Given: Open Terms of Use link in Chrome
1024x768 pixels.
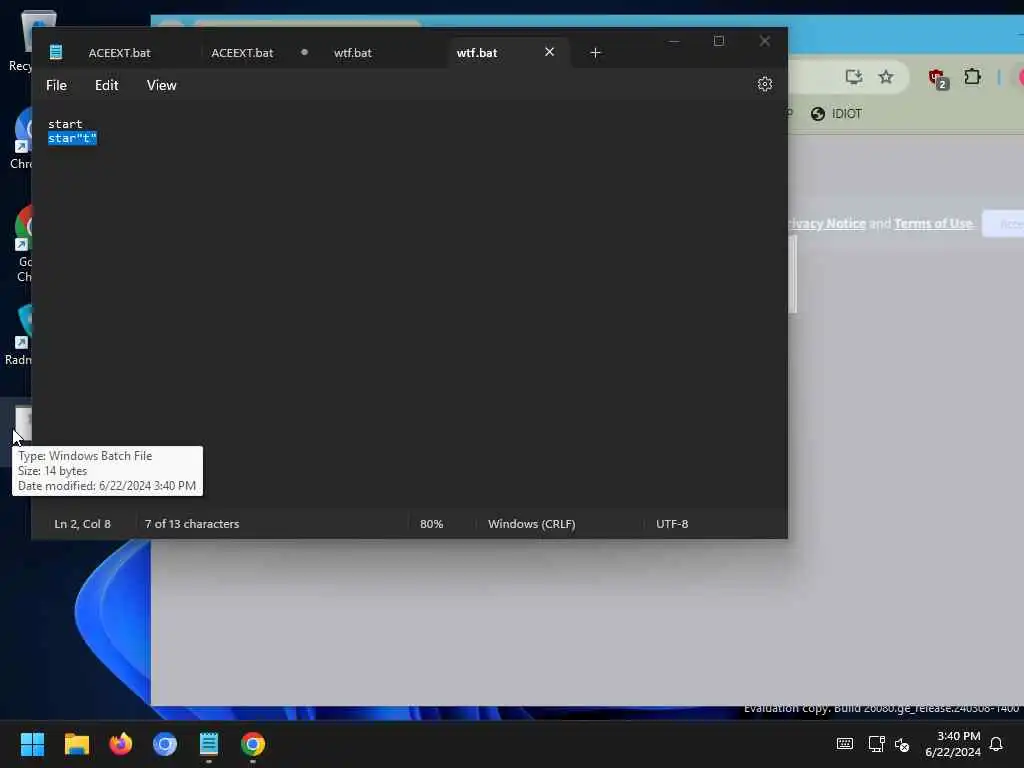Looking at the screenshot, I should tap(933, 223).
